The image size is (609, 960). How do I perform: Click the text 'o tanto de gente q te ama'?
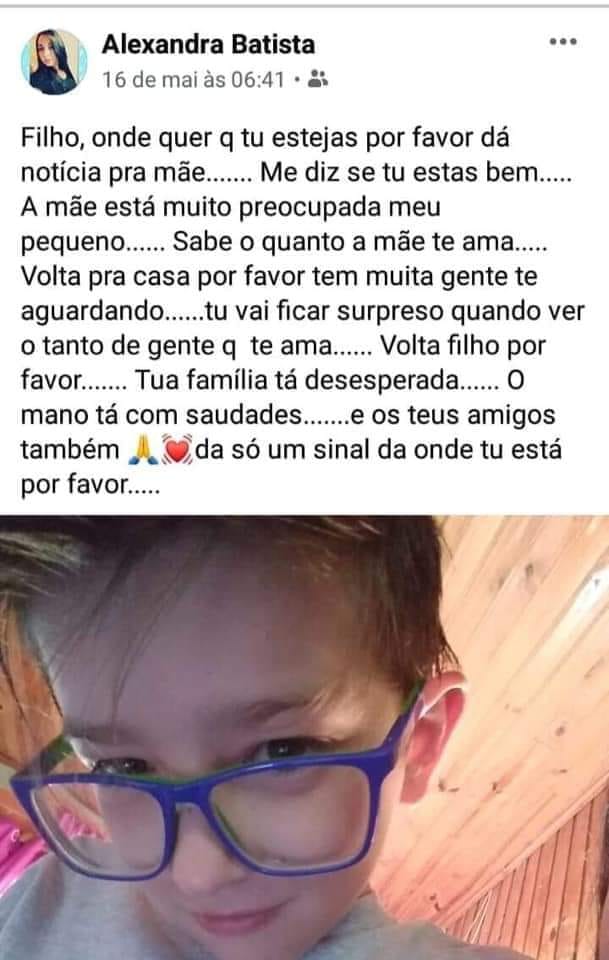tap(176, 347)
